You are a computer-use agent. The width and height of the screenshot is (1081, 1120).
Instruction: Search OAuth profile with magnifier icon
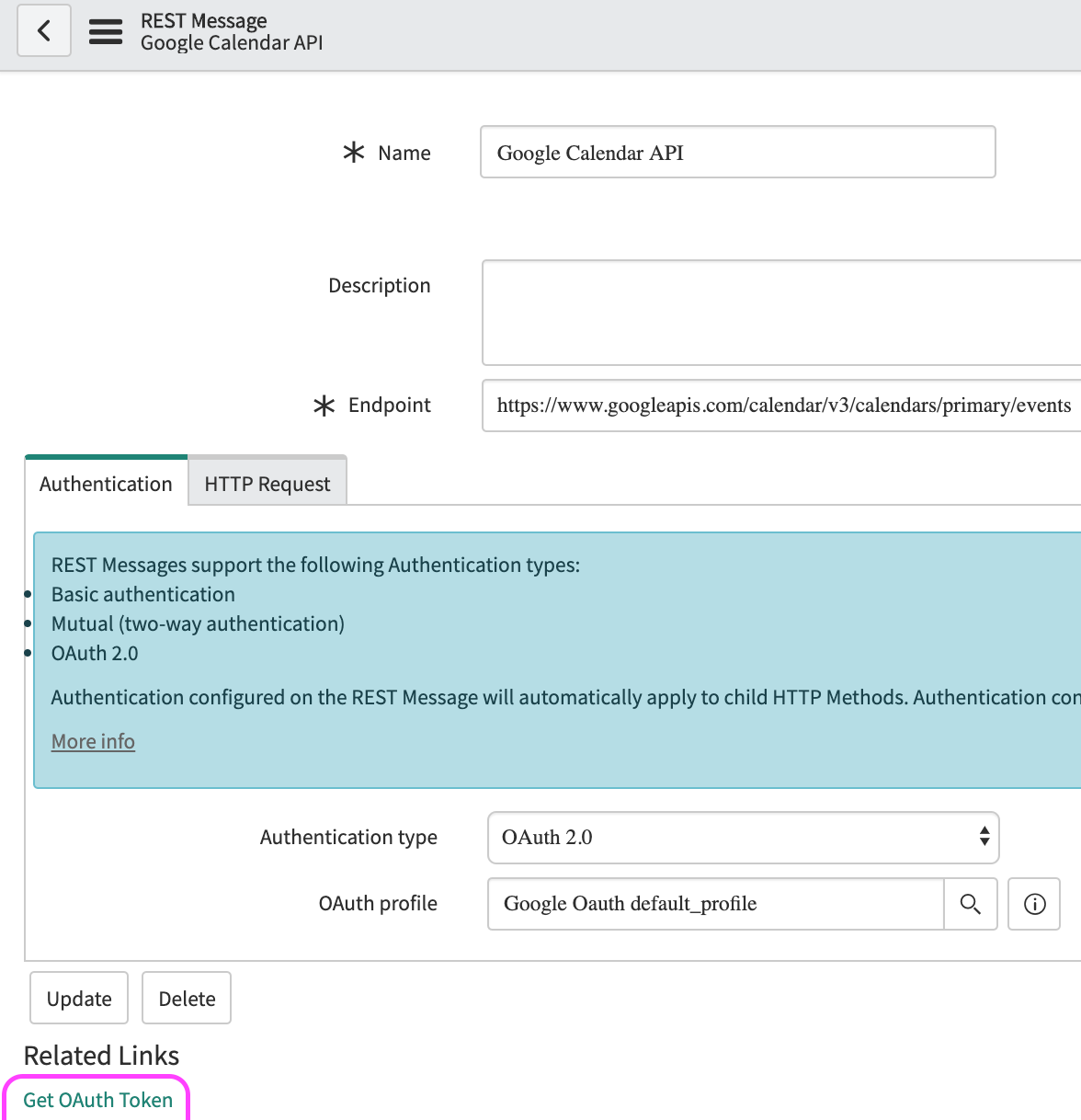(x=971, y=904)
